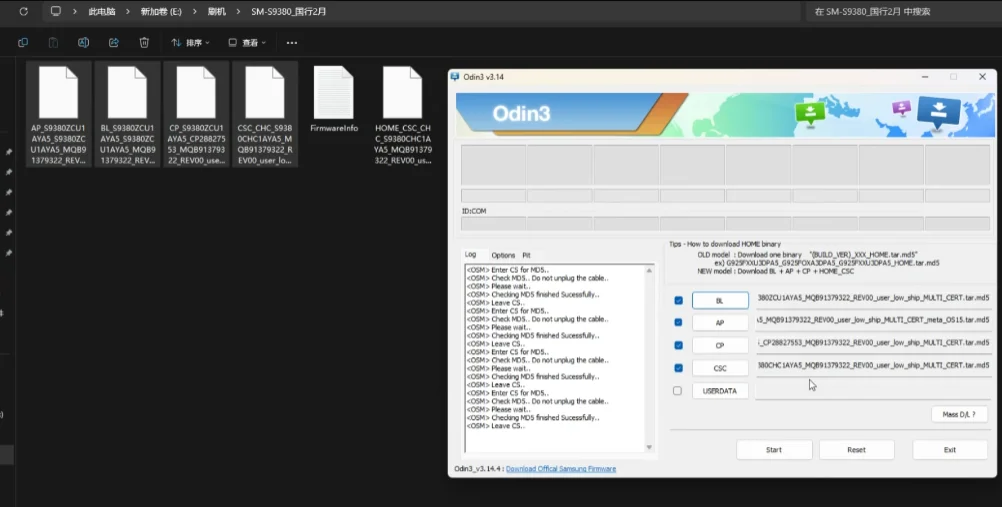1002x507 pixels.
Task: Expand the chevron after 此电脑
Action: pyautogui.click(x=127, y=12)
